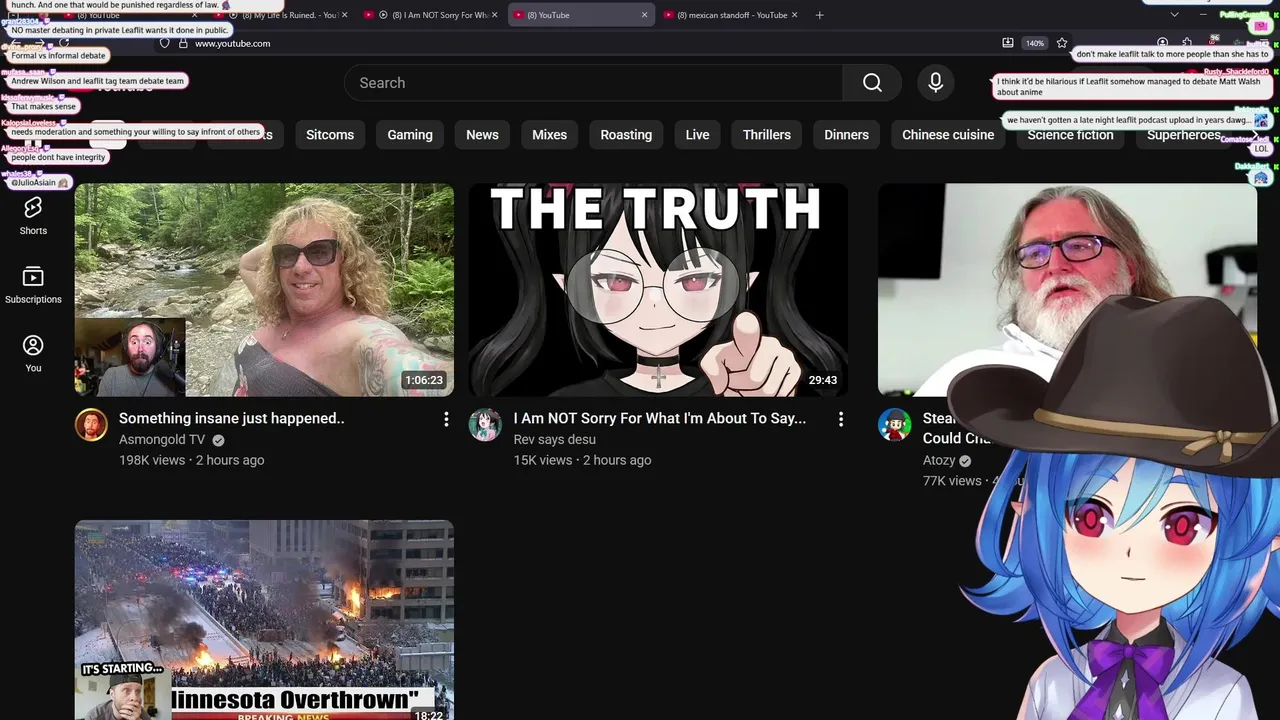This screenshot has width=1280, height=720.
Task: Open Subscriptions from the sidebar
Action: click(x=33, y=285)
